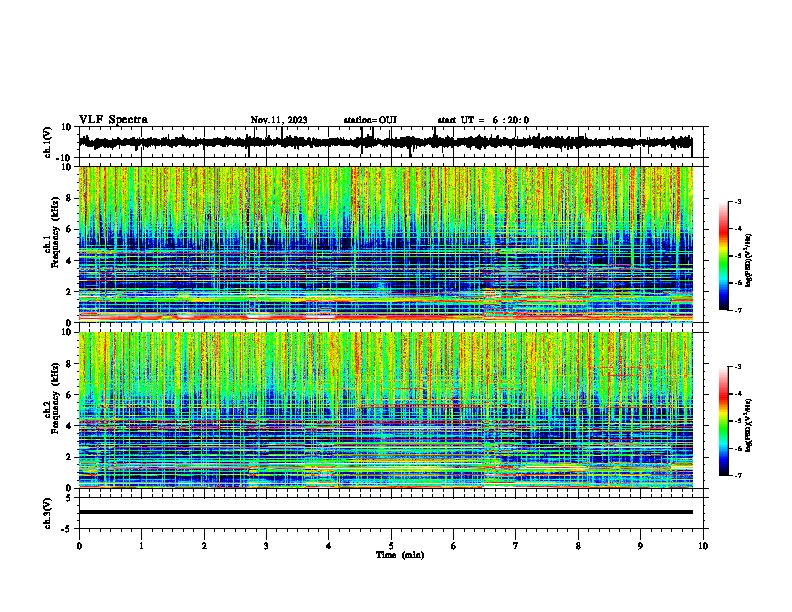The height and width of the screenshot is (612, 792).
Task: Click the ch.1 spectrogram panel
Action: click(x=386, y=244)
